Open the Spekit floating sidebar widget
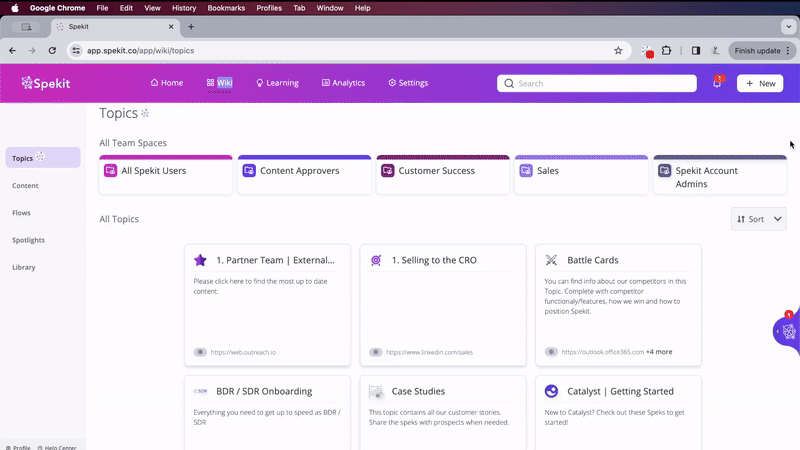 787,331
